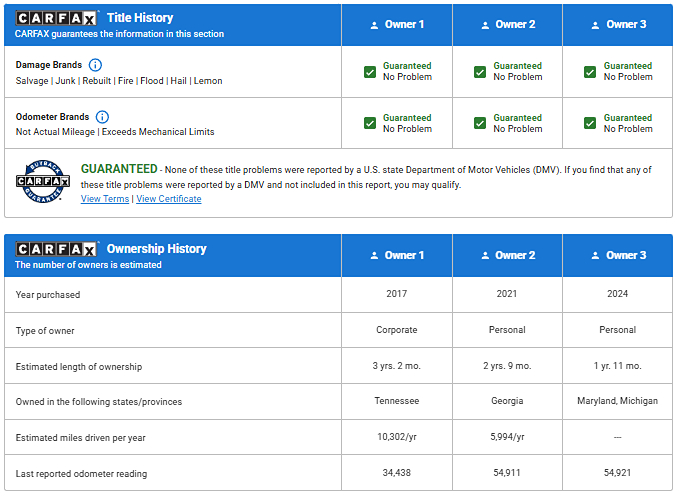This screenshot has height=497, width=680.
Task: Select Owner 1 column header in Ownership History
Action: (x=396, y=256)
